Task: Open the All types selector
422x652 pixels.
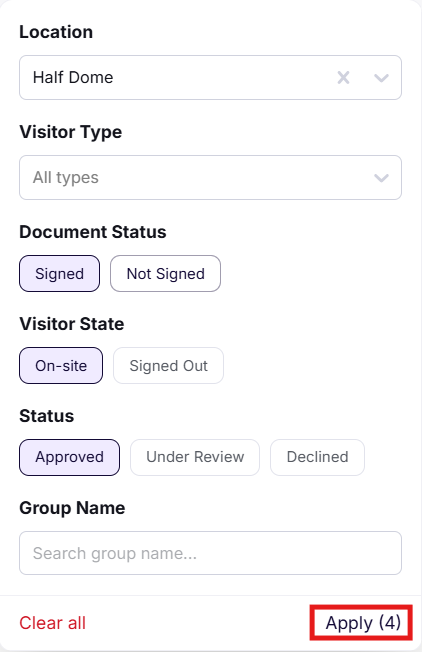Action: pos(210,178)
